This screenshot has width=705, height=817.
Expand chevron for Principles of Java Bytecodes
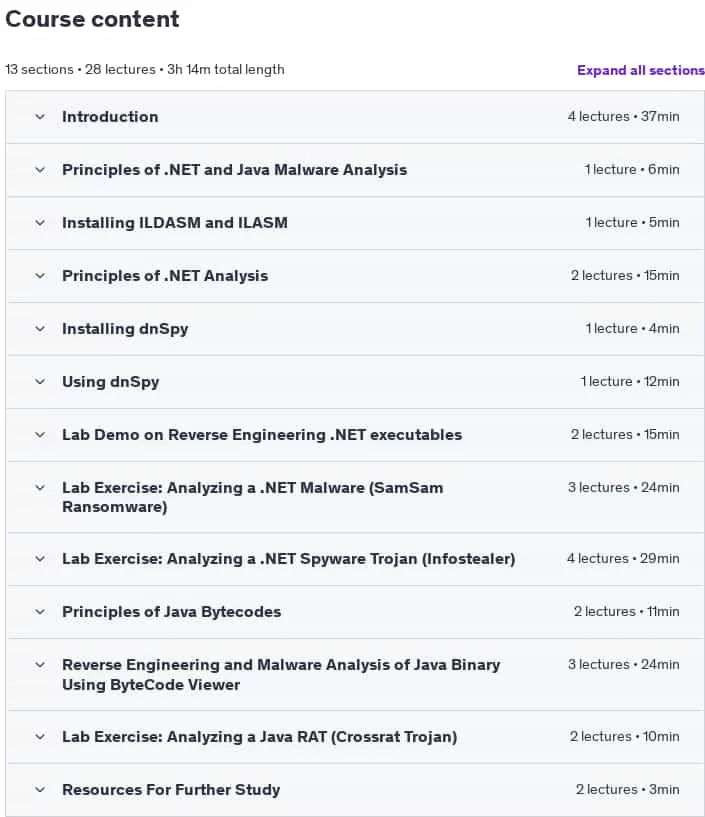[40, 612]
